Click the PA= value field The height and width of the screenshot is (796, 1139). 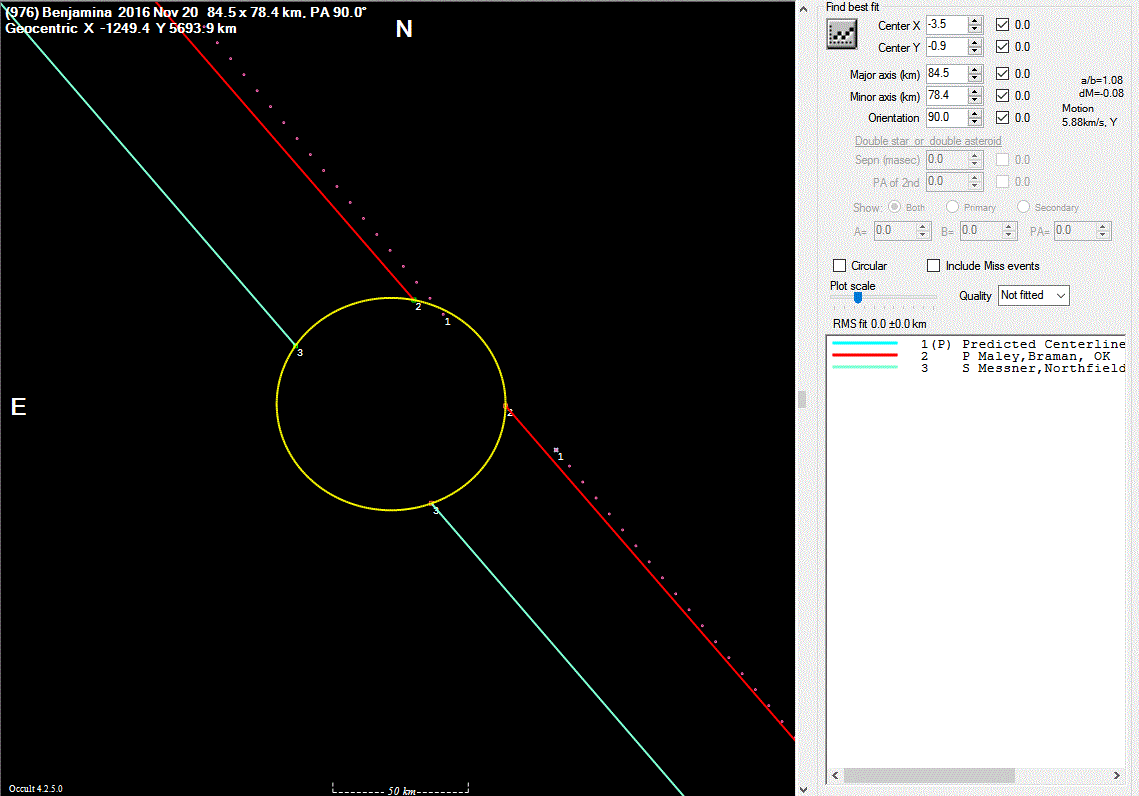pyautogui.click(x=1074, y=231)
